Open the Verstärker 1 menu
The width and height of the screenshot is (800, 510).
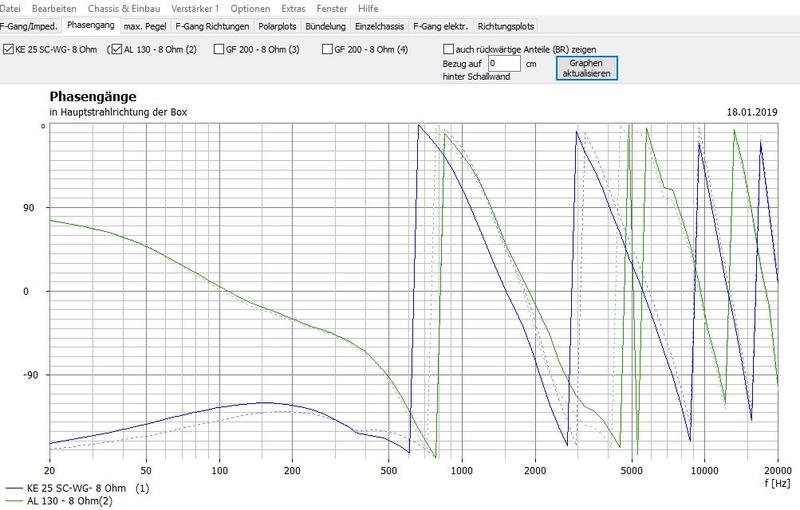coord(195,8)
